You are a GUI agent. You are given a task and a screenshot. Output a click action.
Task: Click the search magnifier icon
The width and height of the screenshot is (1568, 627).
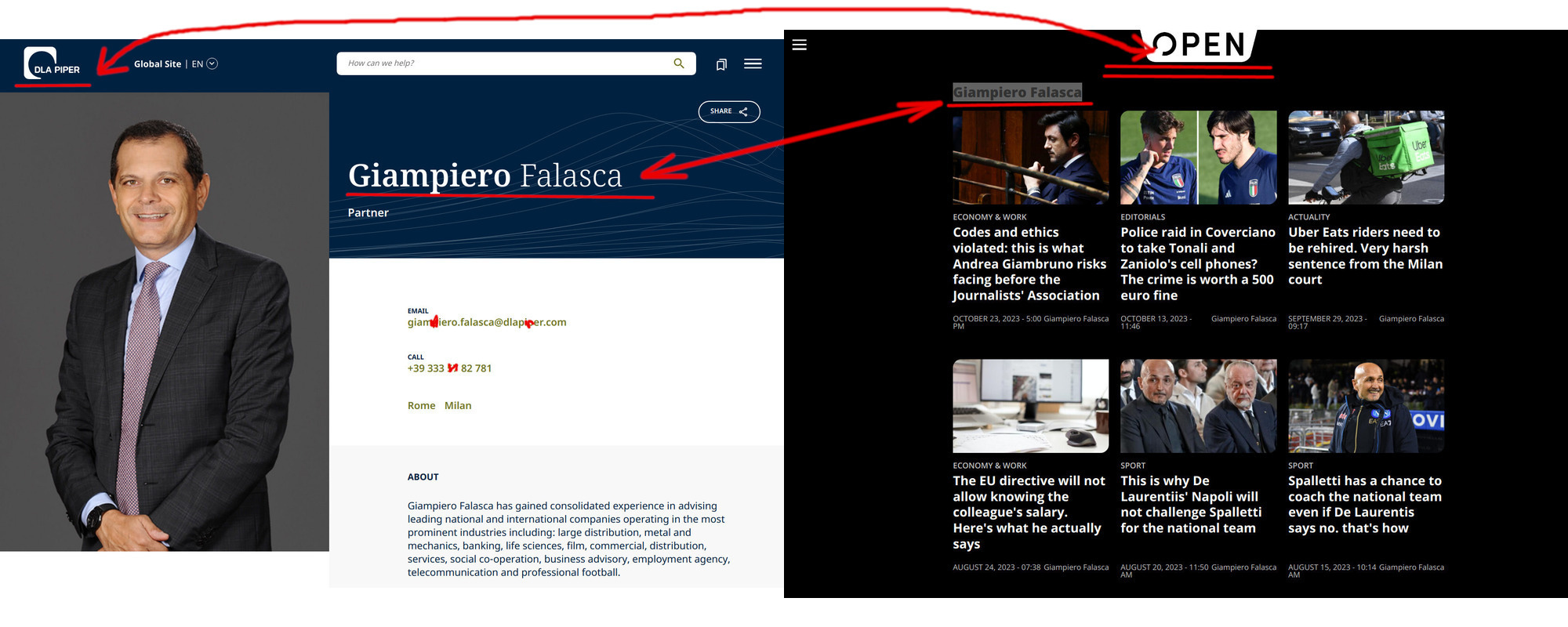[x=679, y=63]
